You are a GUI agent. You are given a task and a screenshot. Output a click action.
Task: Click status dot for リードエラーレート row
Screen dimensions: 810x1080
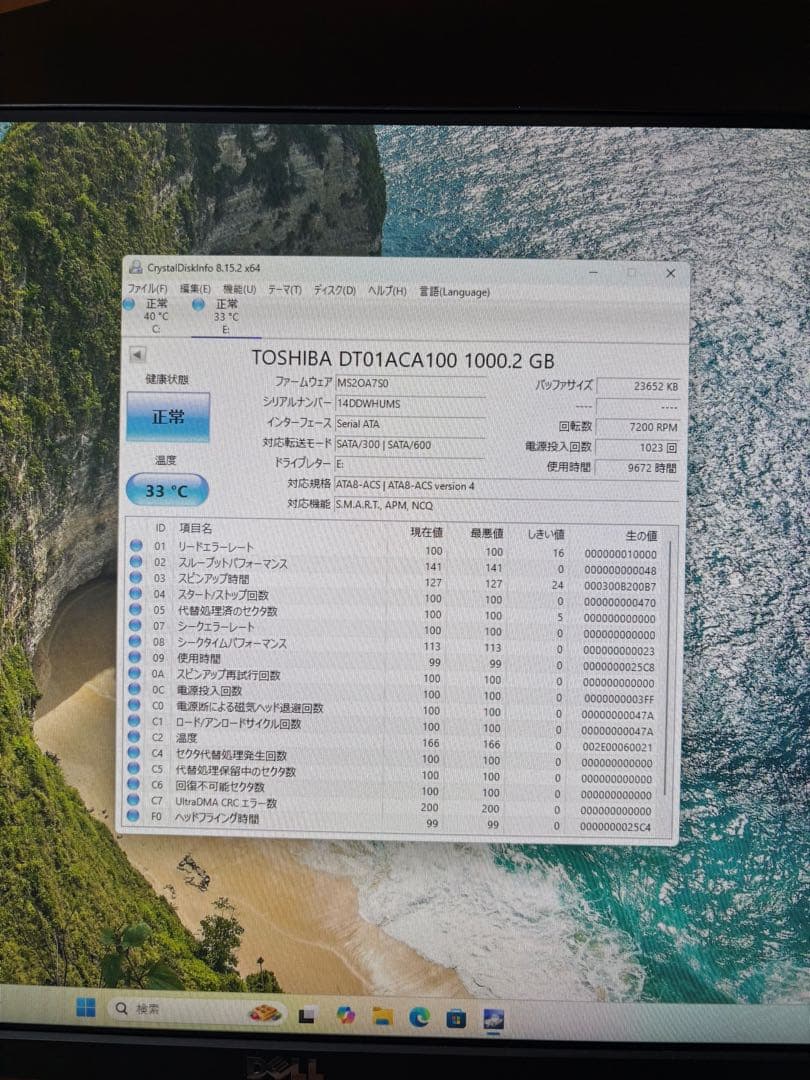pyautogui.click(x=136, y=547)
